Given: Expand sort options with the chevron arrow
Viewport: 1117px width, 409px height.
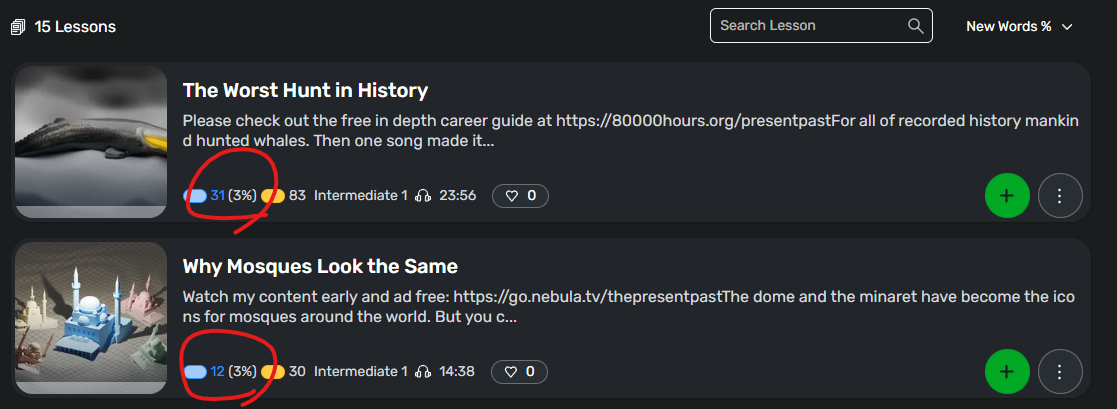Looking at the screenshot, I should tap(1066, 27).
